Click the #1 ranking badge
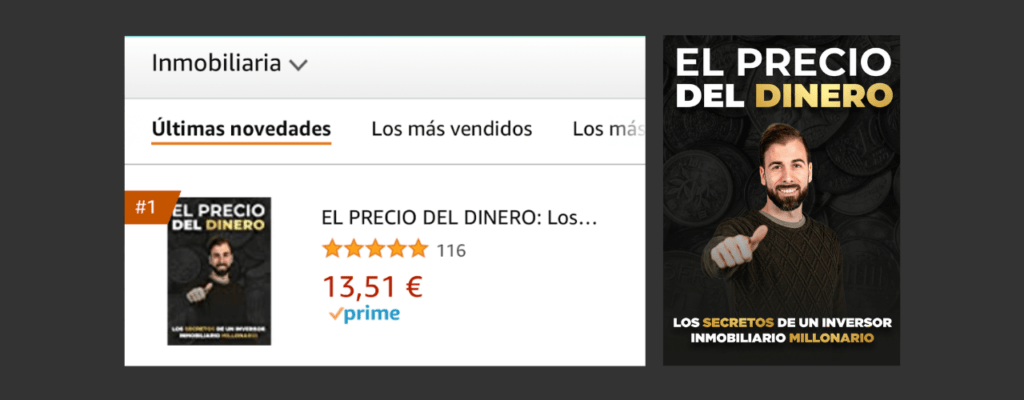 tap(150, 207)
